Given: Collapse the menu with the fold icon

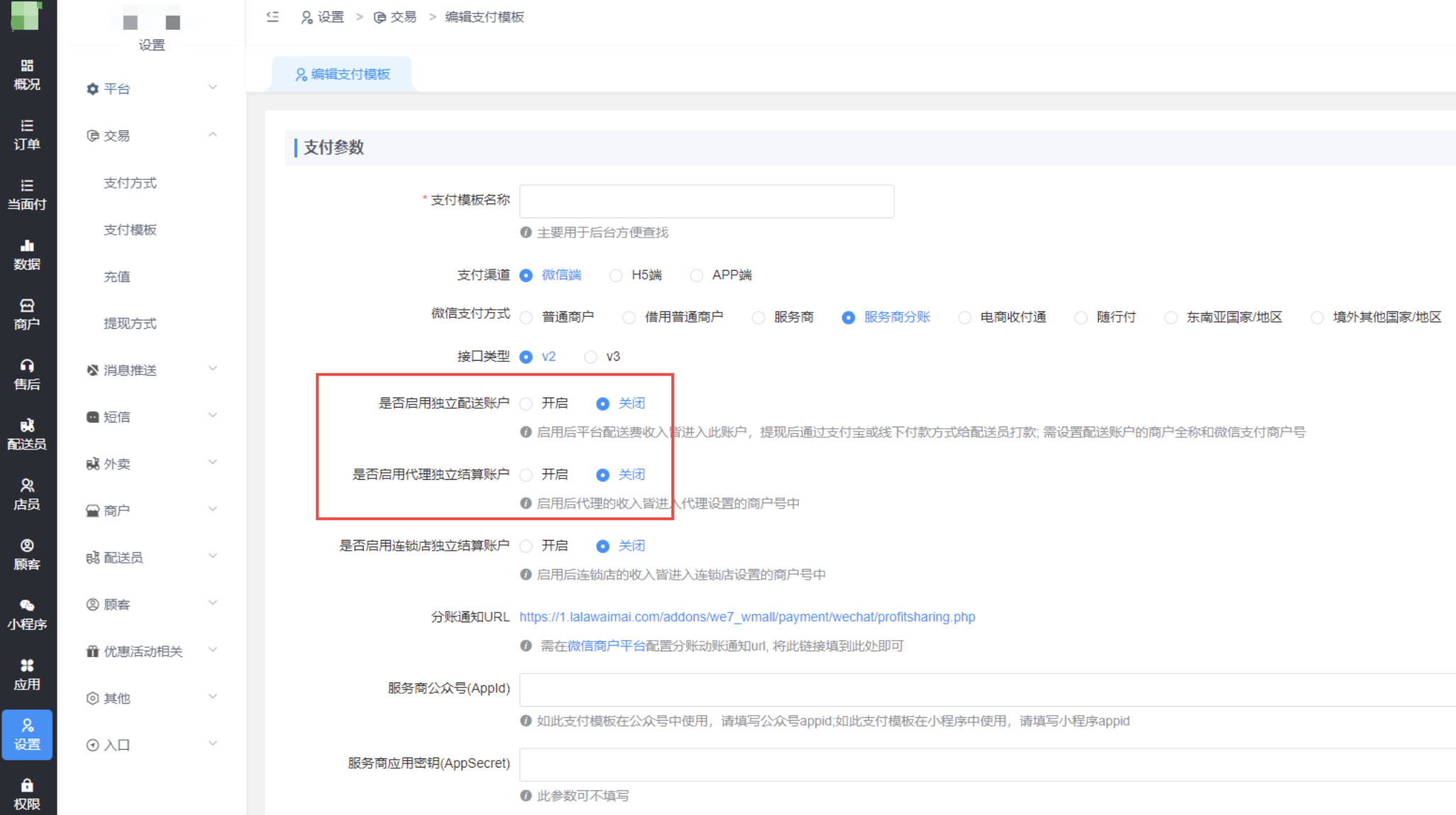Looking at the screenshot, I should [273, 16].
